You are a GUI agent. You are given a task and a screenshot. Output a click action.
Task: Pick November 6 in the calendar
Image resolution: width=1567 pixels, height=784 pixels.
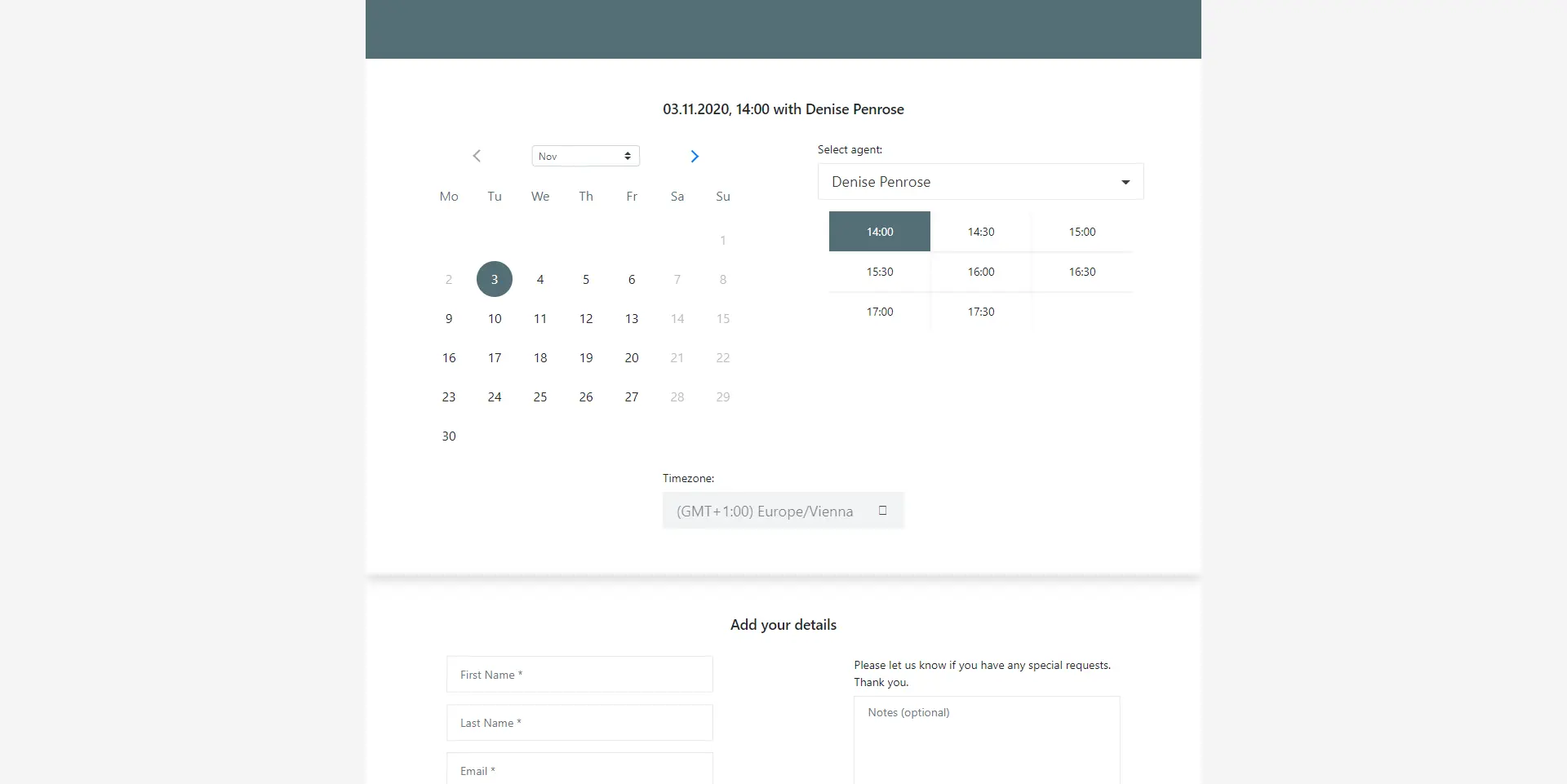pos(632,279)
